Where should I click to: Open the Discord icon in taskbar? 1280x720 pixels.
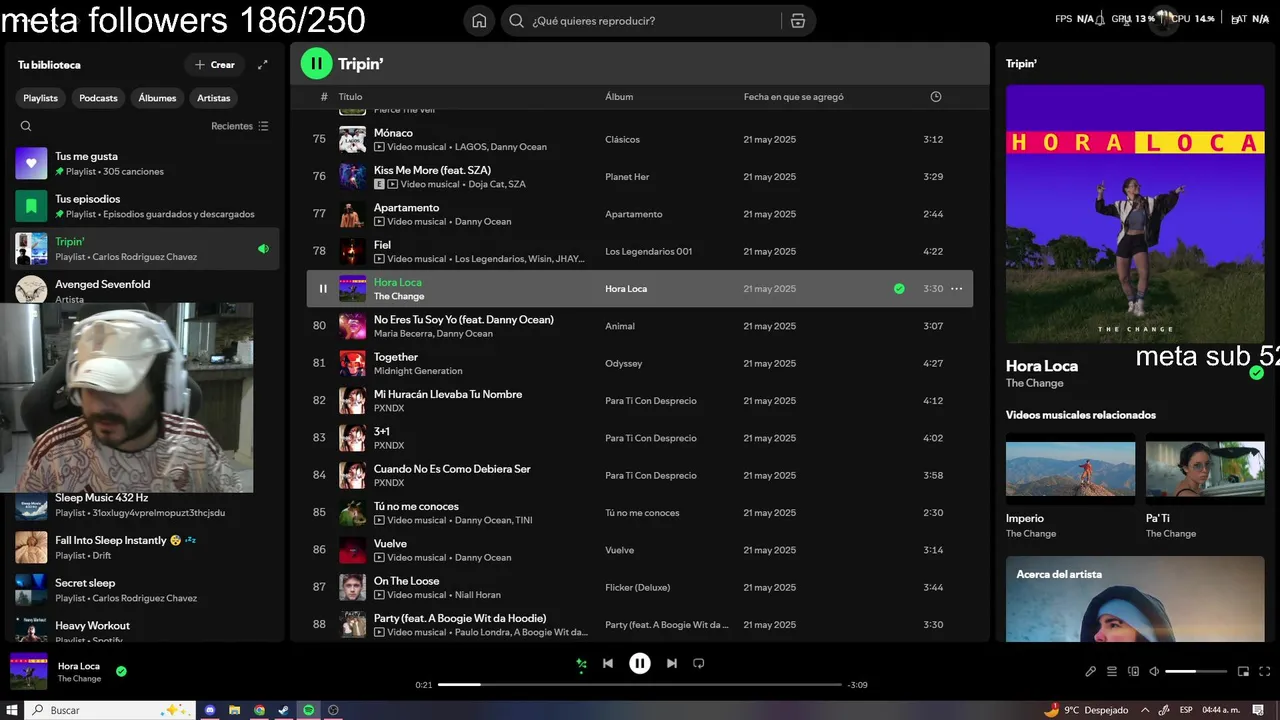(210, 710)
